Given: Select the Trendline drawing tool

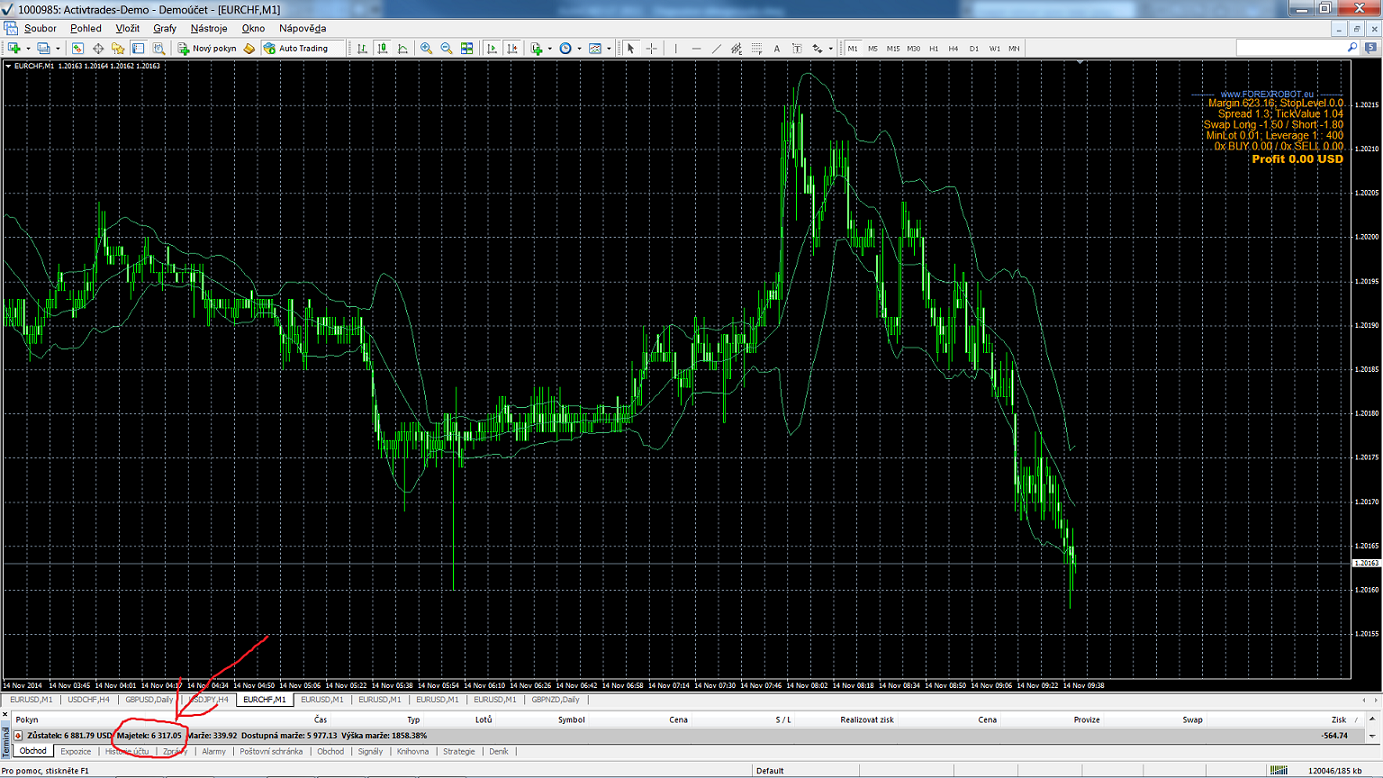Looking at the screenshot, I should pos(716,48).
